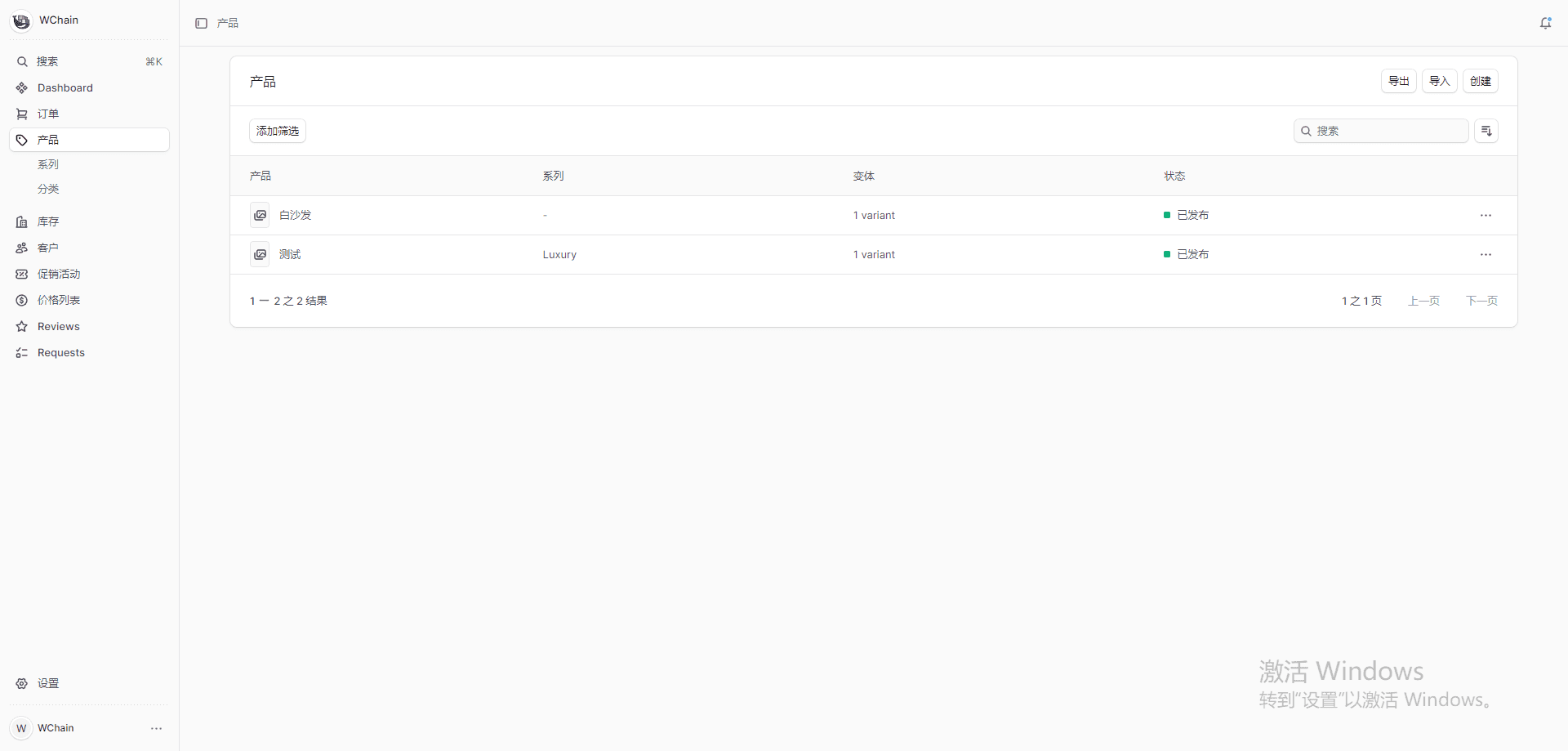Expand the WChain user account menu
The width and height of the screenshot is (1568, 751).
tap(156, 728)
